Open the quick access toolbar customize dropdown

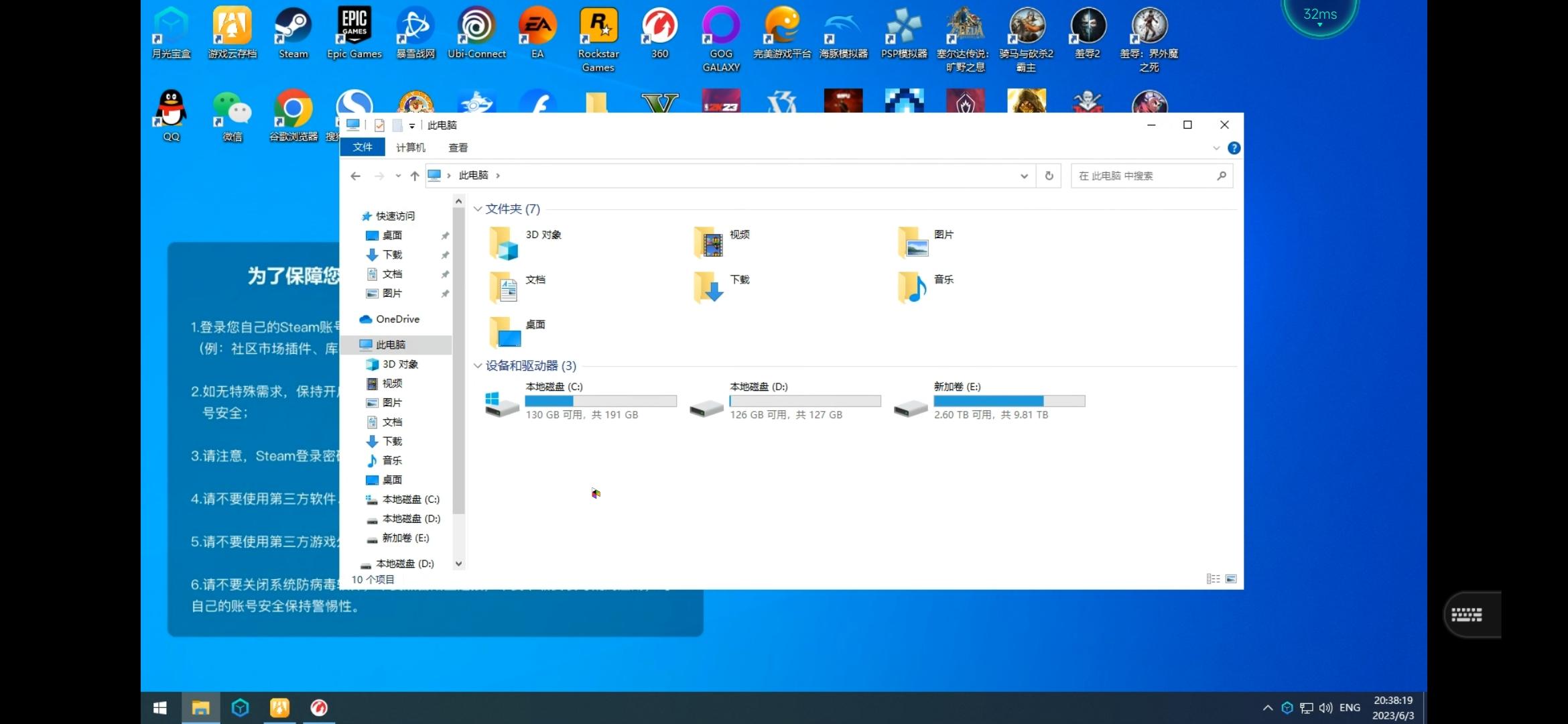click(411, 125)
